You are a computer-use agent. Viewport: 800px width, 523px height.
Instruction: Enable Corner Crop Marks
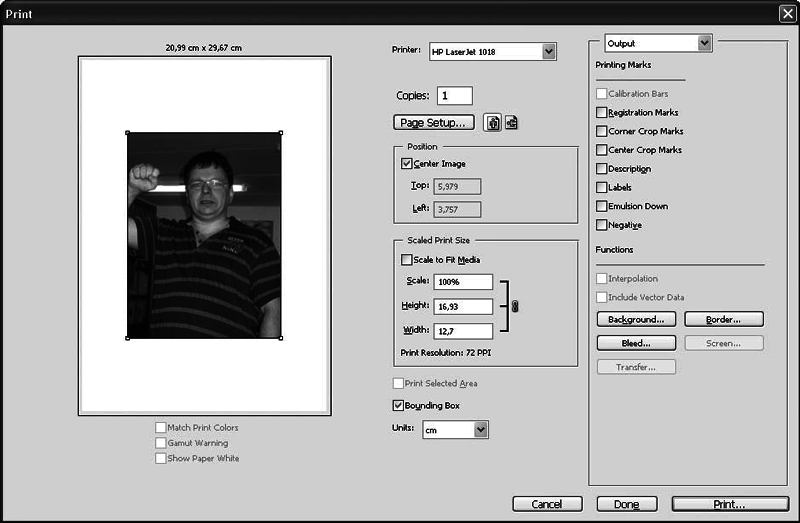[x=601, y=131]
